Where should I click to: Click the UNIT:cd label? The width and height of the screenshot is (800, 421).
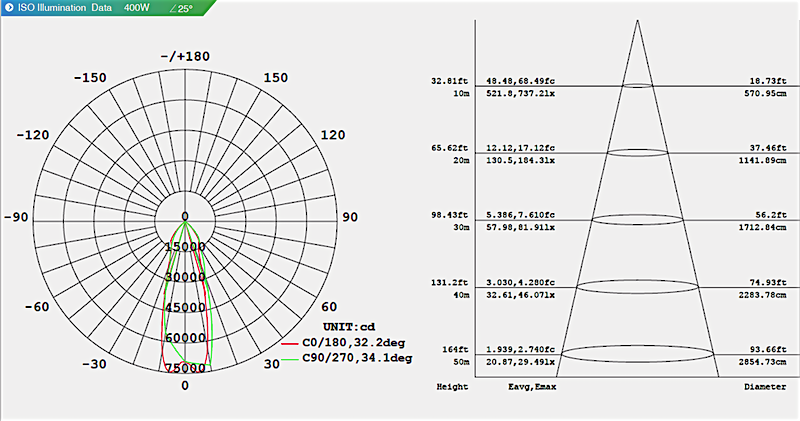coord(349,327)
